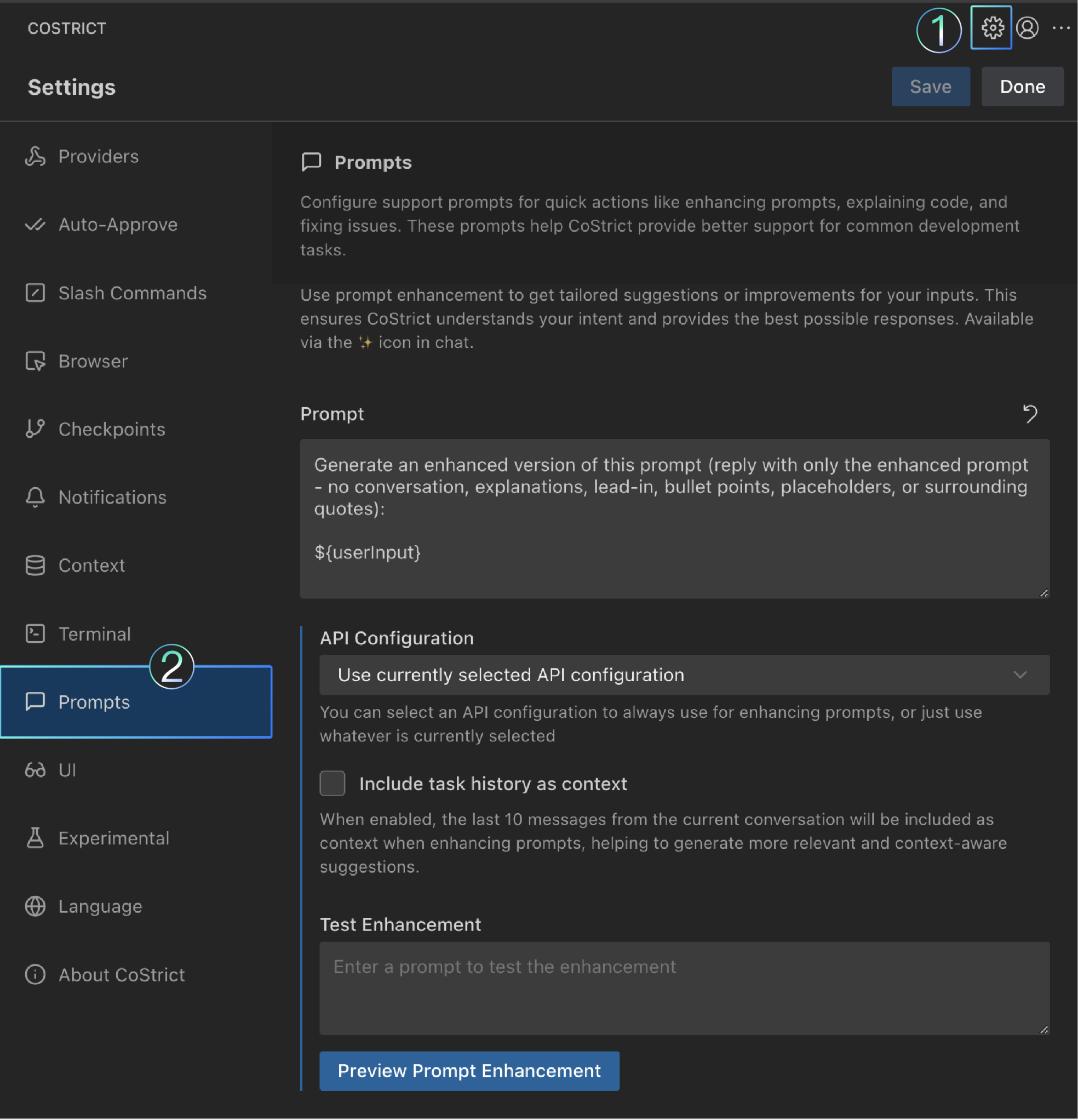Enable Include task history as context
The image size is (1078, 1120).
pyautogui.click(x=332, y=784)
